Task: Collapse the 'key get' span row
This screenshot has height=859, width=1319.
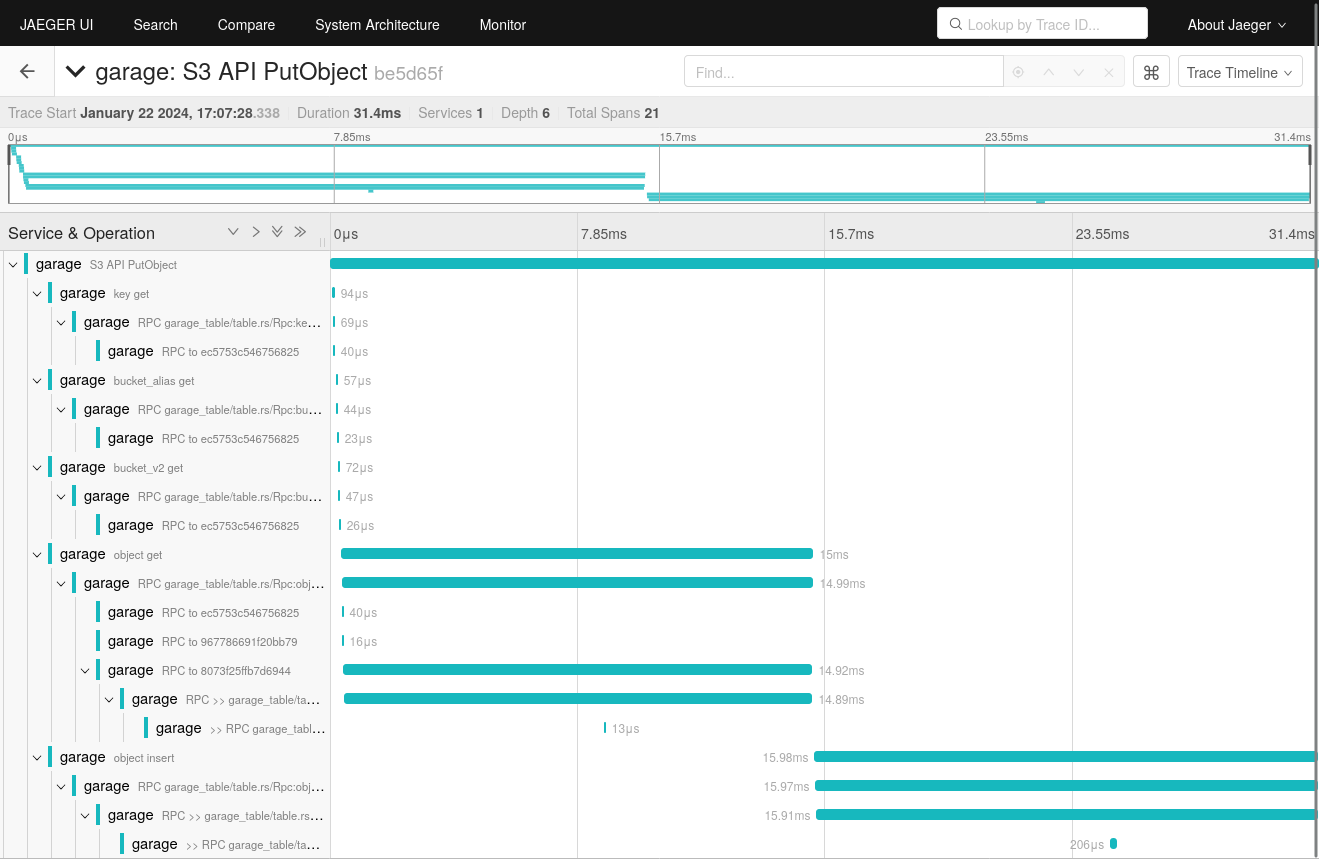Action: point(37,293)
